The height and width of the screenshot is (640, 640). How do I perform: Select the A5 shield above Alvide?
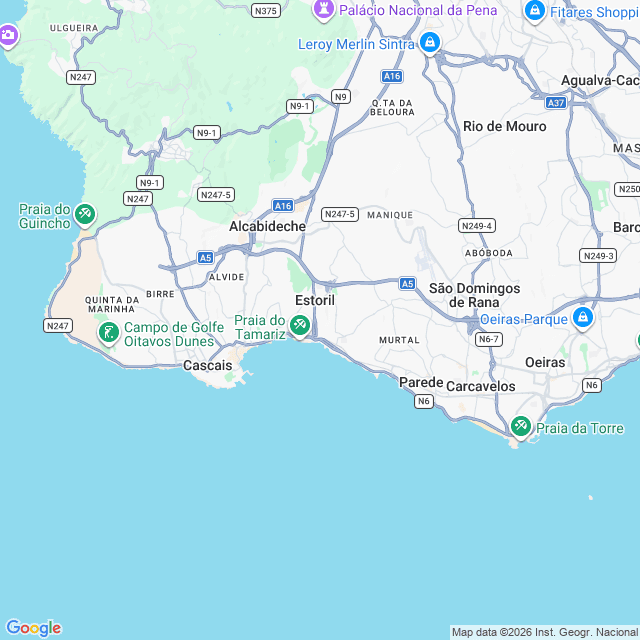205,258
